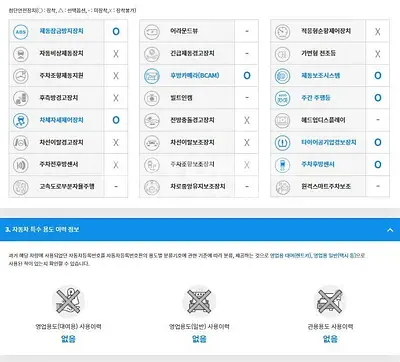
Task: Click the 주차후방센서 rear parking sensor icon
Action: [283, 165]
